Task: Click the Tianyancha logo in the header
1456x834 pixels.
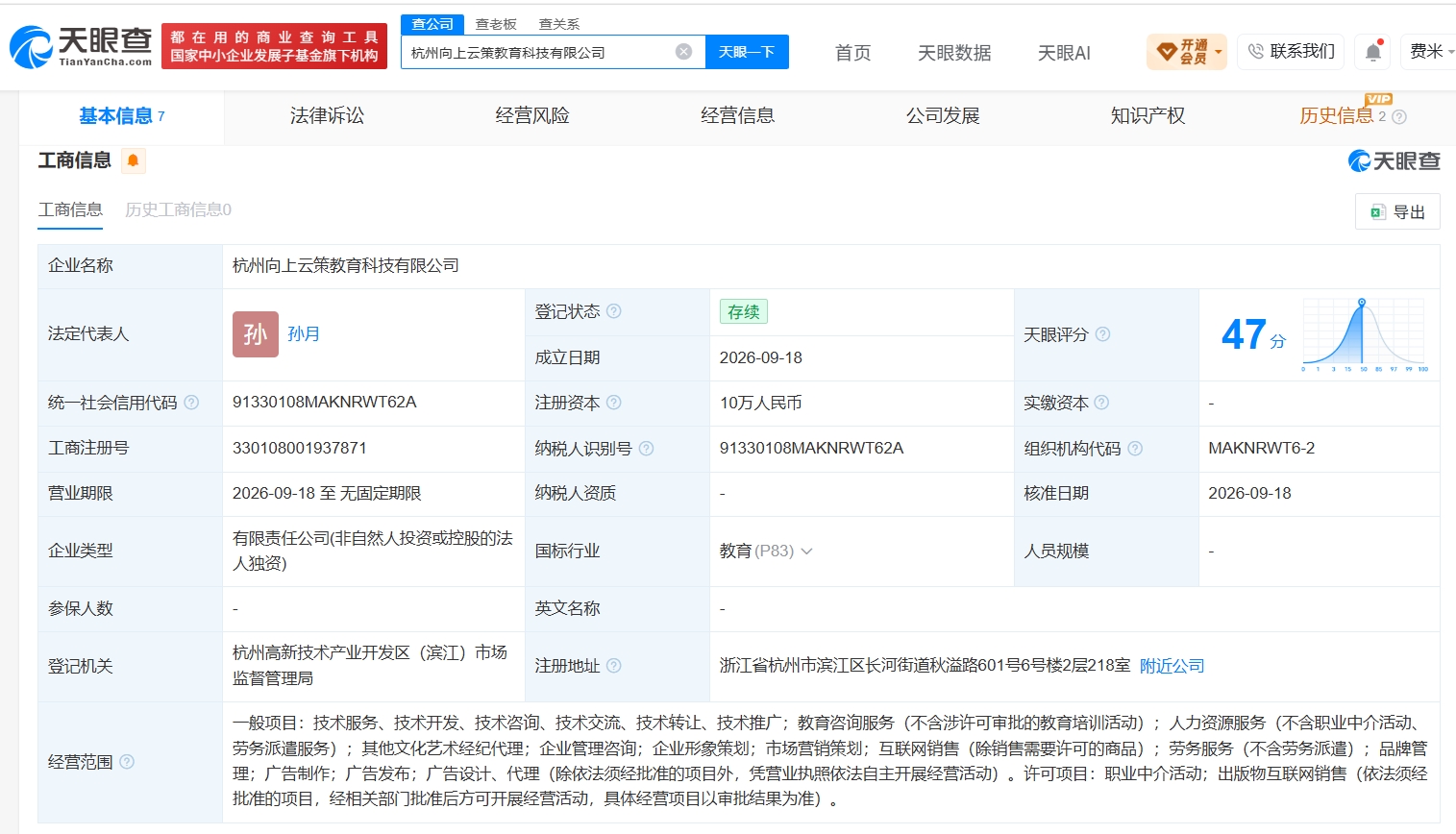Action: pyautogui.click(x=81, y=46)
